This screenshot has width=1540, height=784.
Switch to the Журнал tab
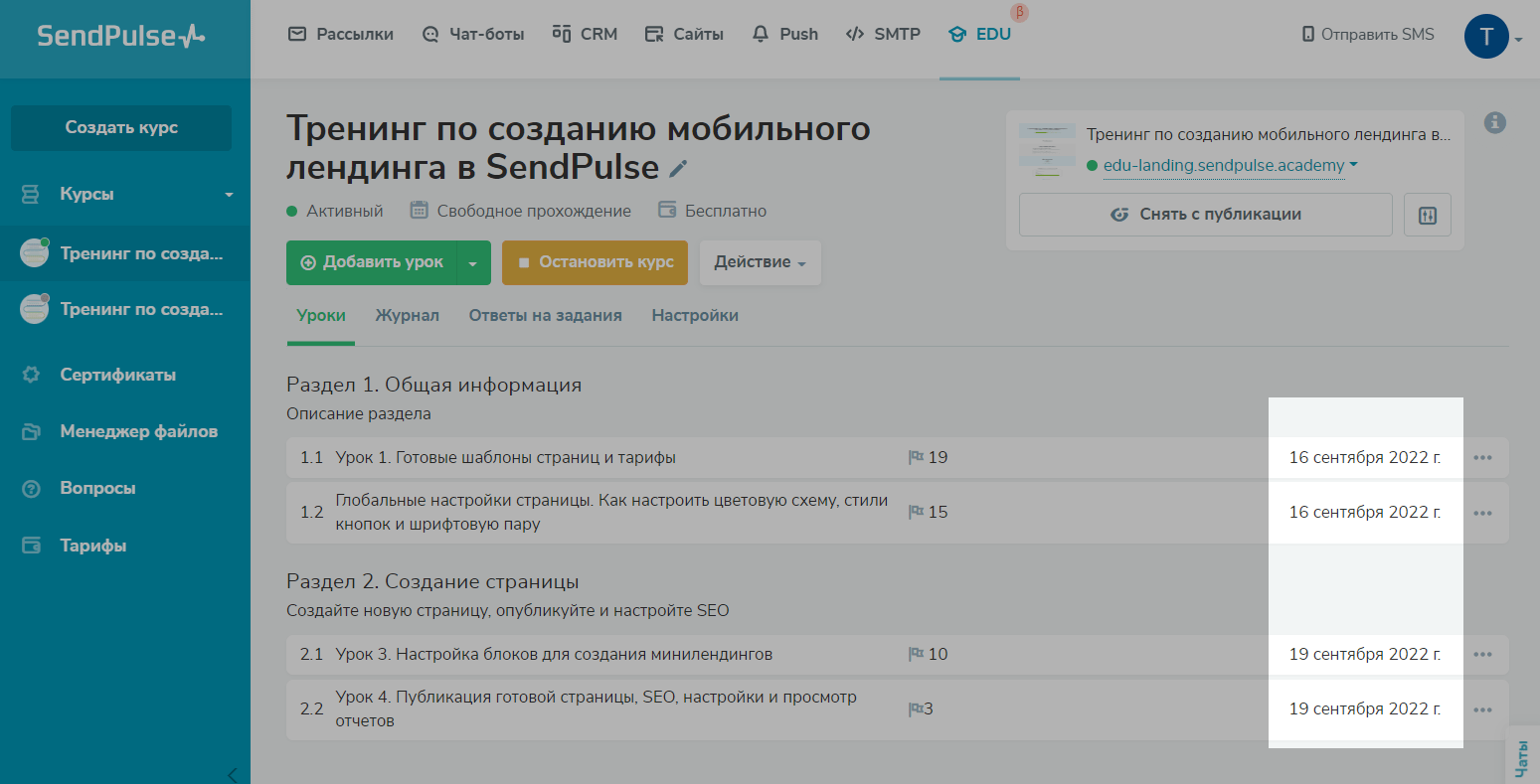(407, 315)
